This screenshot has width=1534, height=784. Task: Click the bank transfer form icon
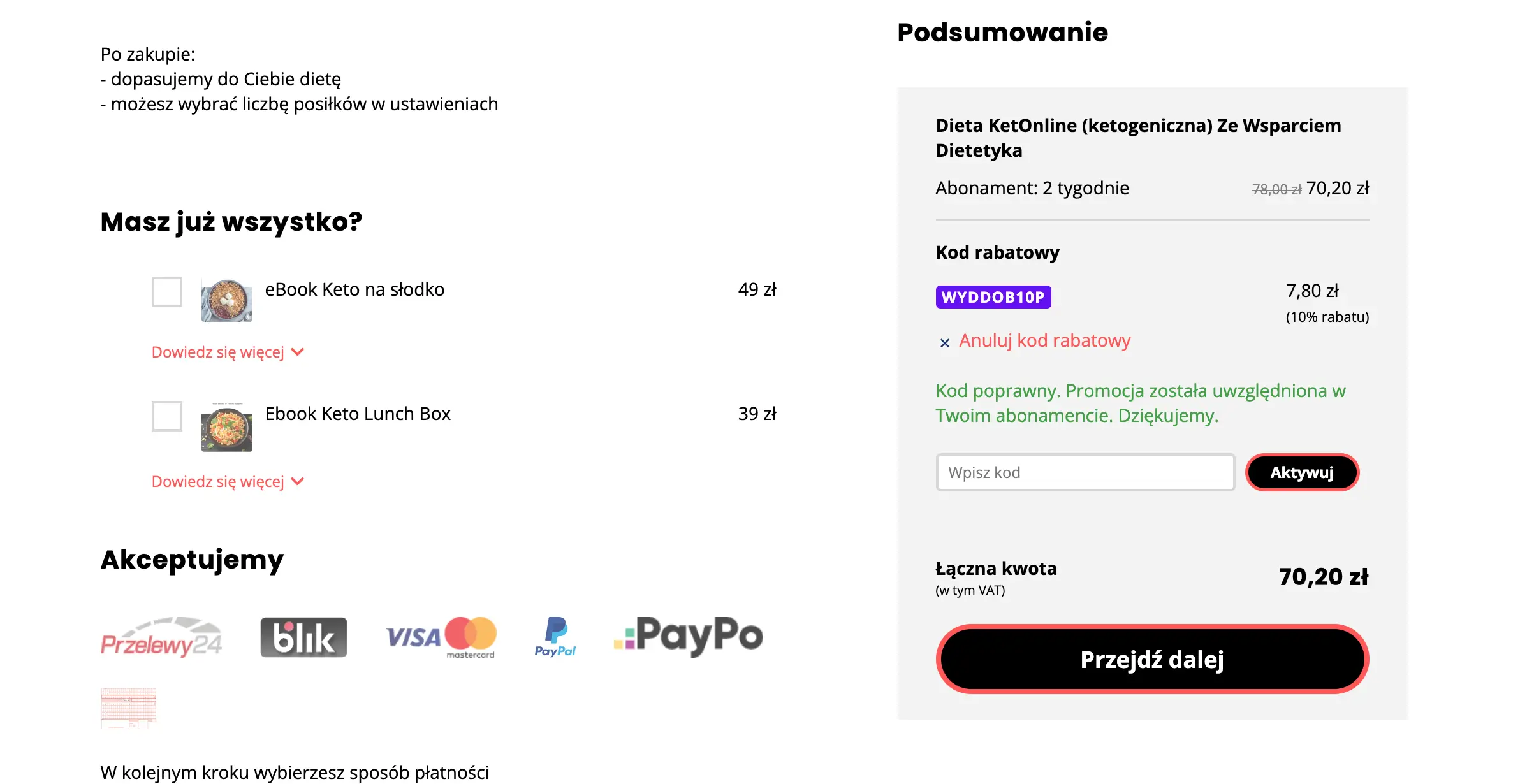[x=128, y=708]
